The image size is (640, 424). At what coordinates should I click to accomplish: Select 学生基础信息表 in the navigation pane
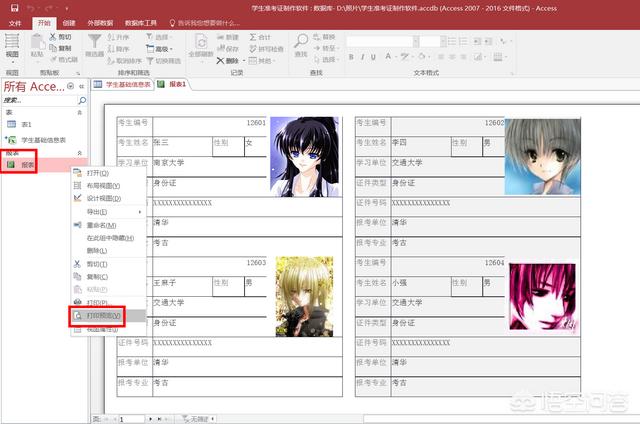click(44, 140)
